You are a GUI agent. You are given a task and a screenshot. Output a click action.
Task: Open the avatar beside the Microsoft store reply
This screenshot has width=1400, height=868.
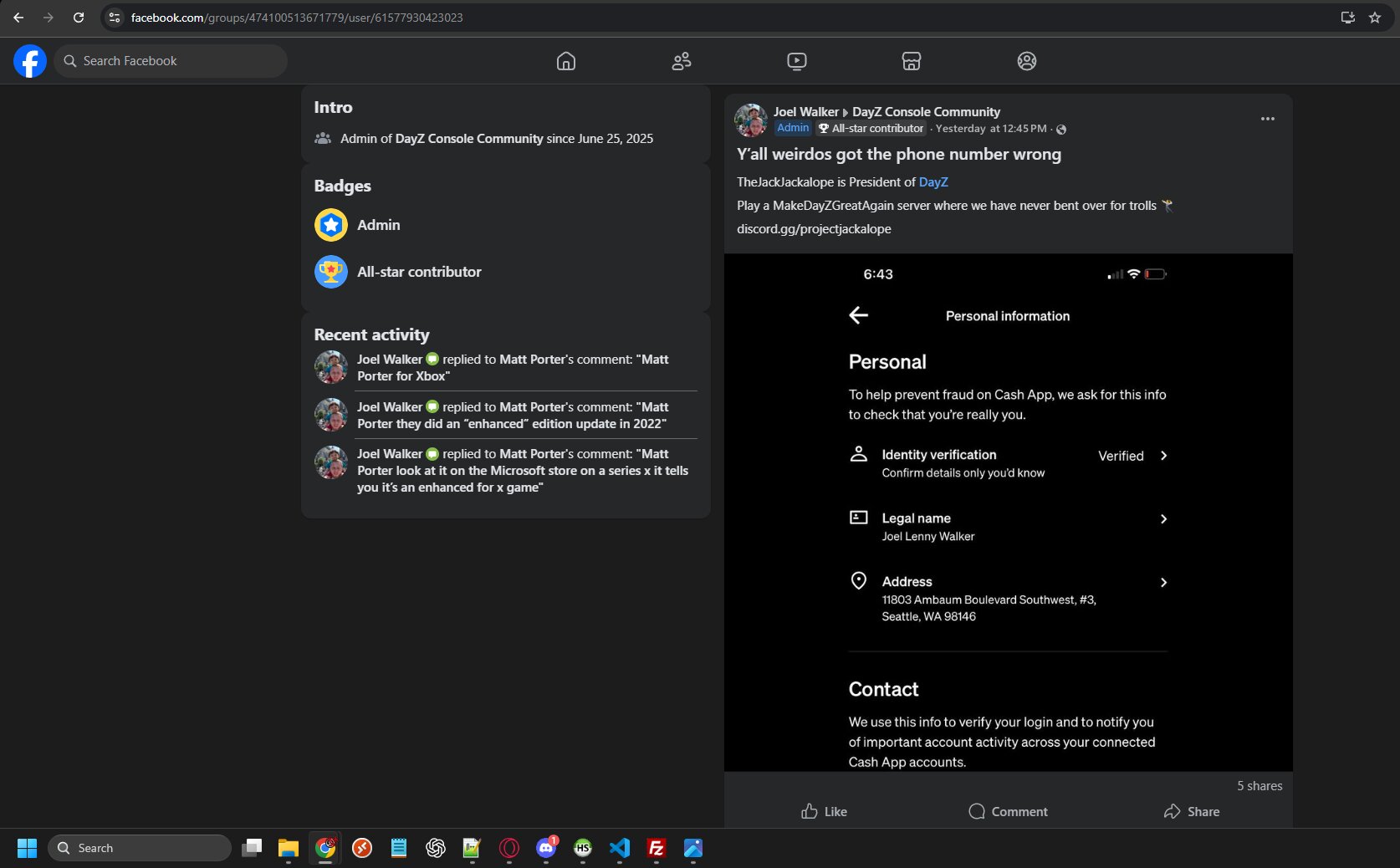pyautogui.click(x=331, y=462)
